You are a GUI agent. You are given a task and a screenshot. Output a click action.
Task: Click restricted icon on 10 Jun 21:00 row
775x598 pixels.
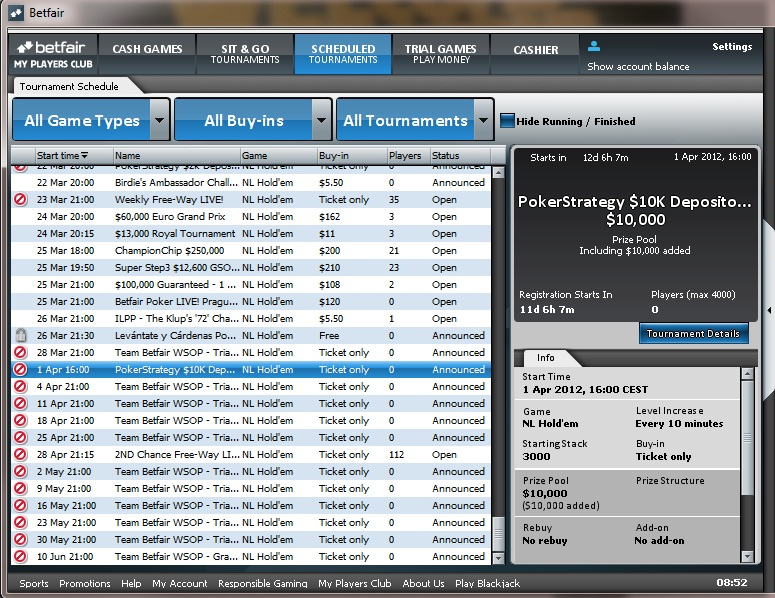click(20, 556)
